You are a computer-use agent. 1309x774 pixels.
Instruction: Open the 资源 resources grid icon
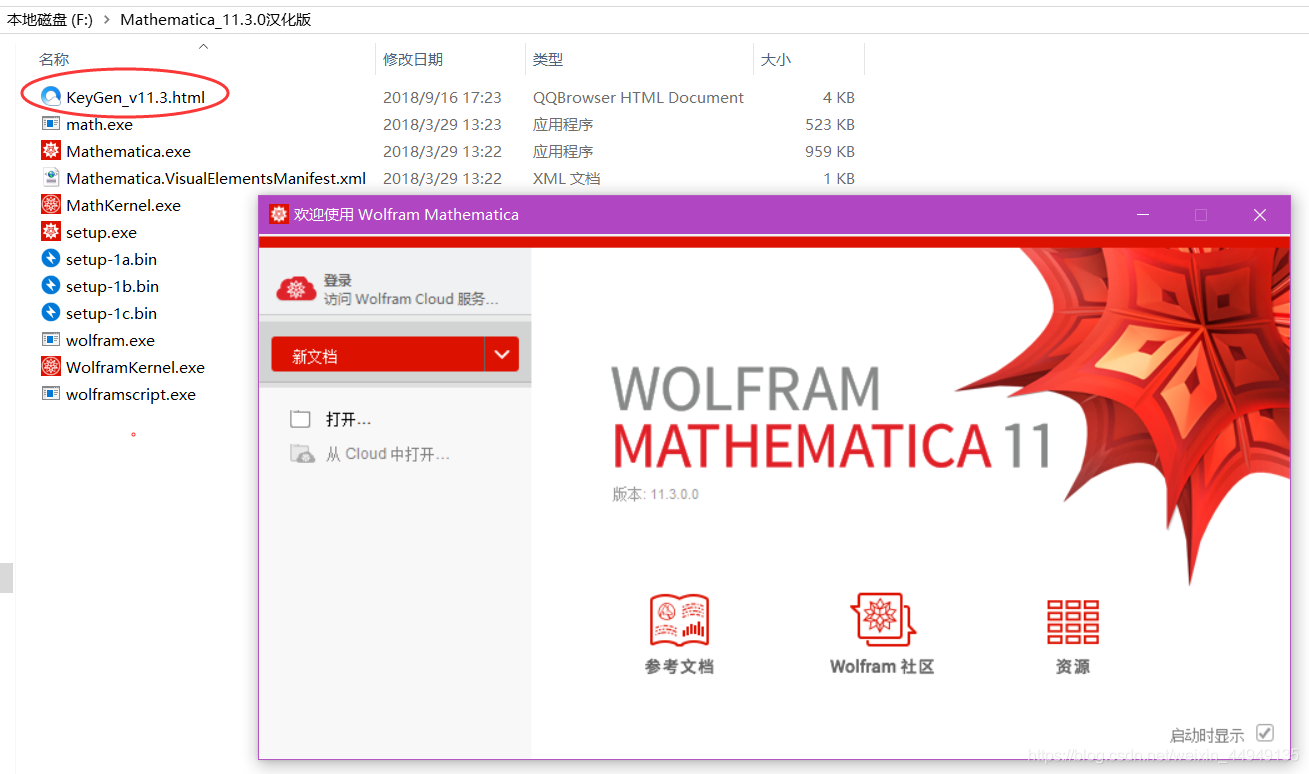(1073, 622)
